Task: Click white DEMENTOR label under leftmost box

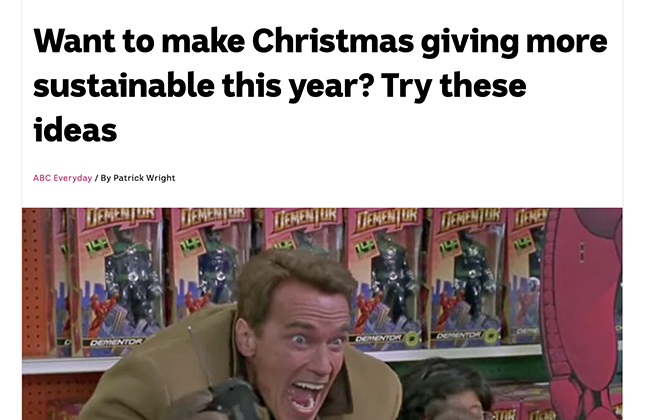Action: coord(116,342)
